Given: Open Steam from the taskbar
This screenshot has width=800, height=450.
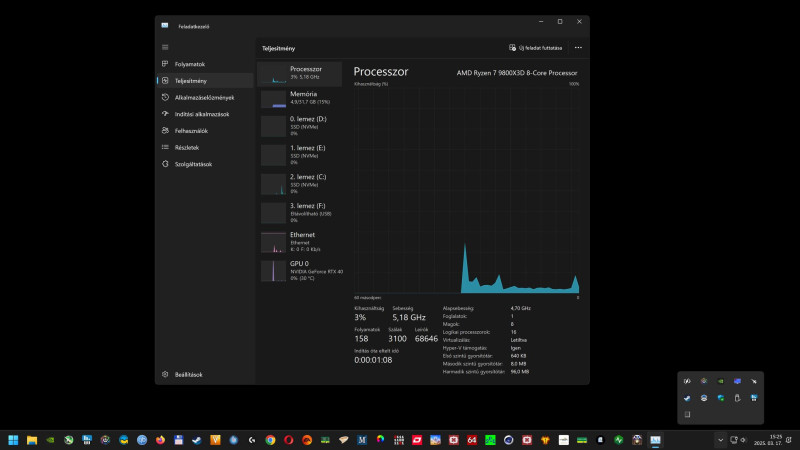Looking at the screenshot, I should point(197,440).
